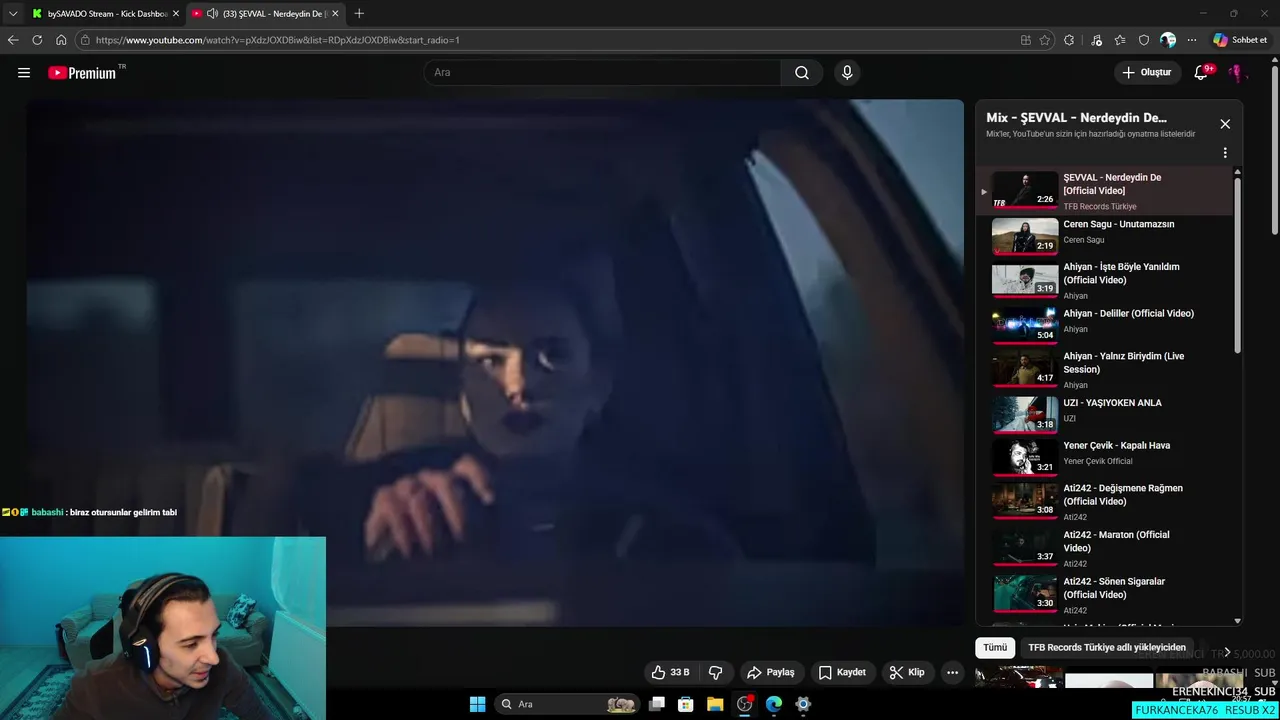Play Ahiyan - İşte Böyle Yanıldım
The height and width of the screenshot is (720, 1280).
pyautogui.click(x=1105, y=281)
